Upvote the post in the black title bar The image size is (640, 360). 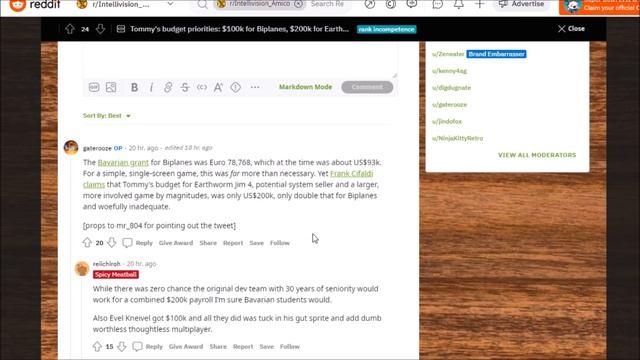(x=70, y=29)
